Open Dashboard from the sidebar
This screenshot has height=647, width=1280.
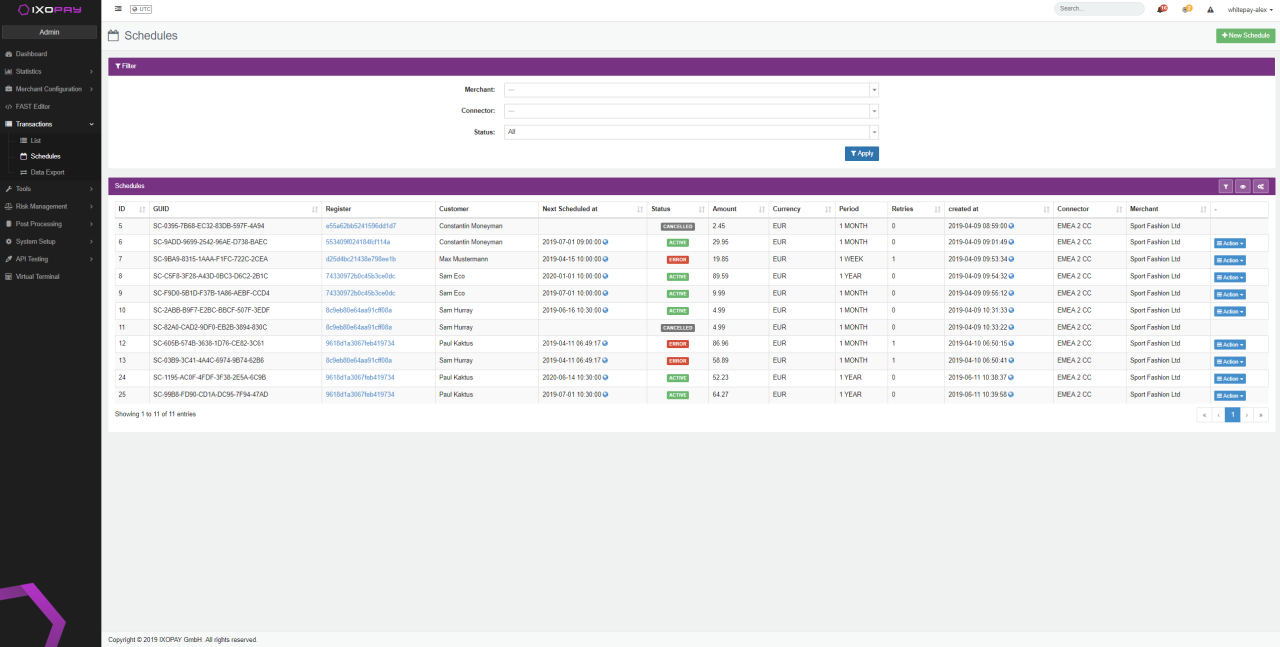(50, 54)
